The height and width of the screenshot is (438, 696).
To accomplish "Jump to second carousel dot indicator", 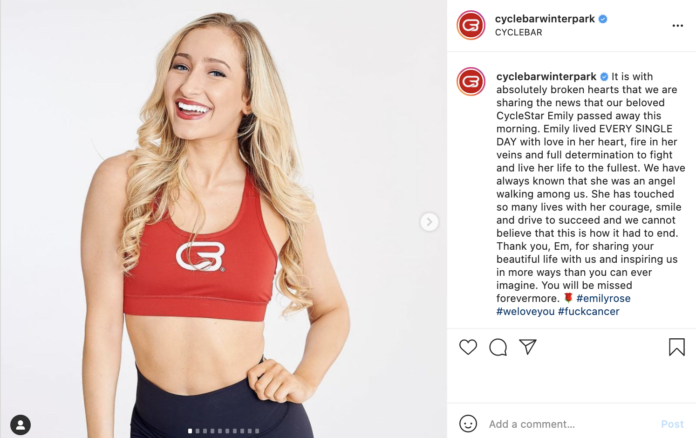I will [198, 431].
